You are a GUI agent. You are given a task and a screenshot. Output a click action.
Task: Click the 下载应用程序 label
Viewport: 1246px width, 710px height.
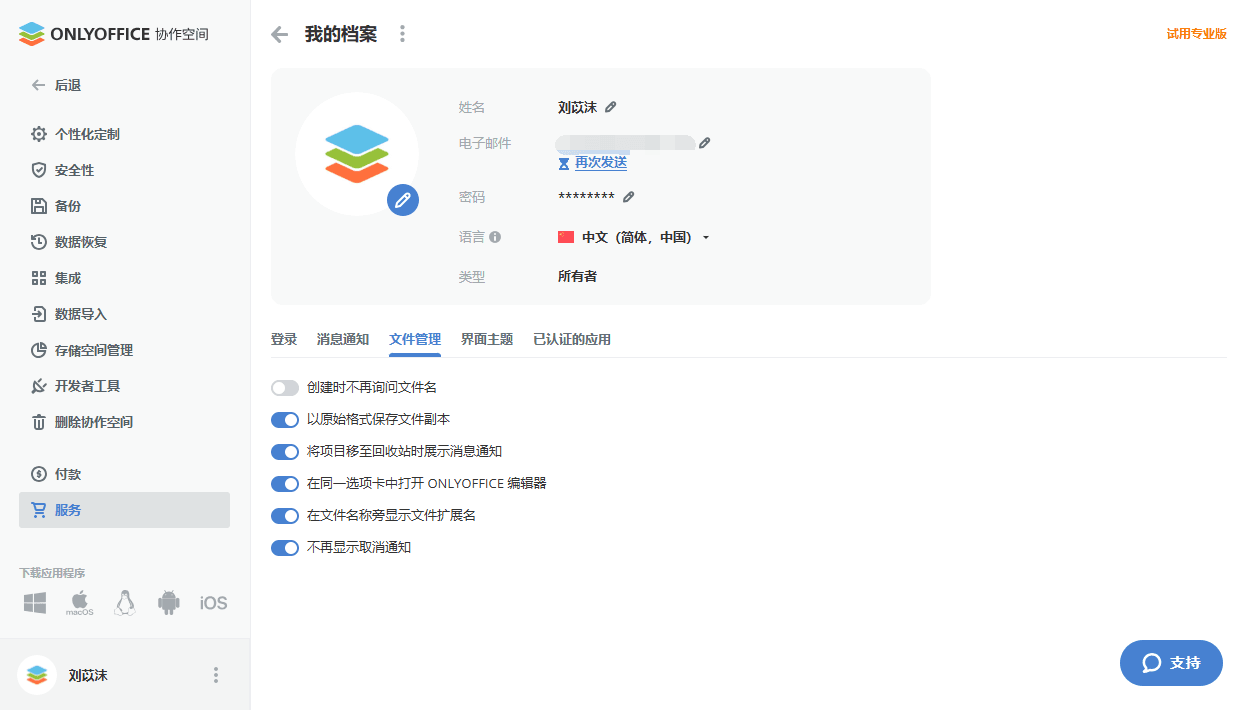tap(52, 573)
